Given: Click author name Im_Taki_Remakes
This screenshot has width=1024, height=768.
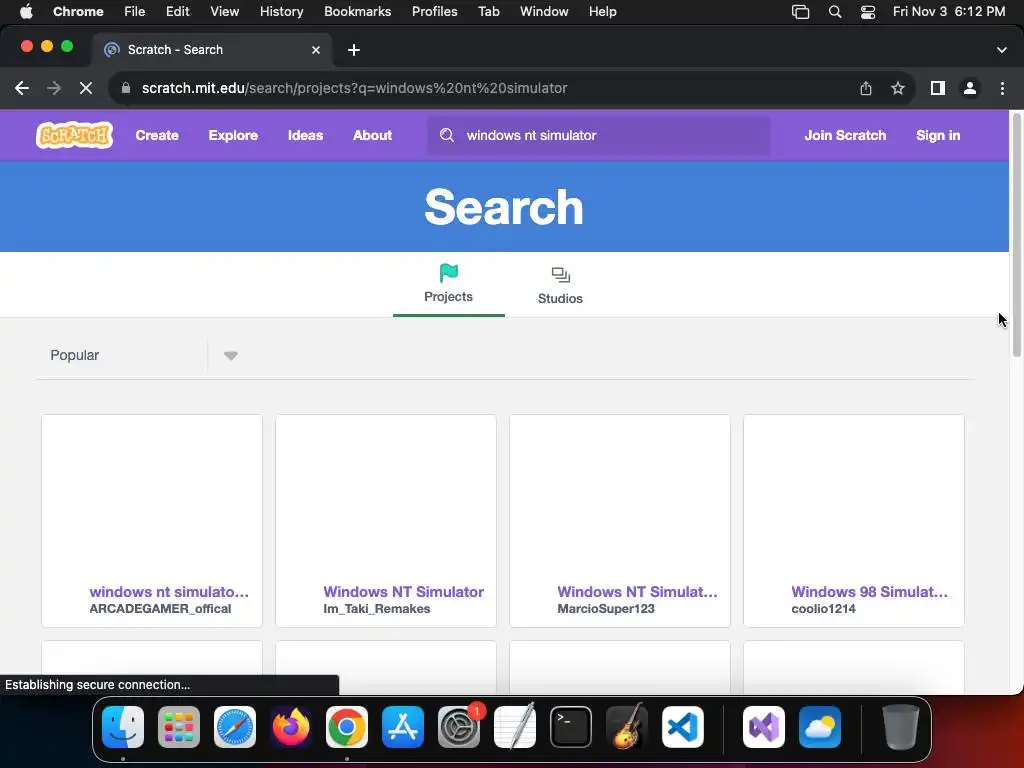Looking at the screenshot, I should [377, 609].
